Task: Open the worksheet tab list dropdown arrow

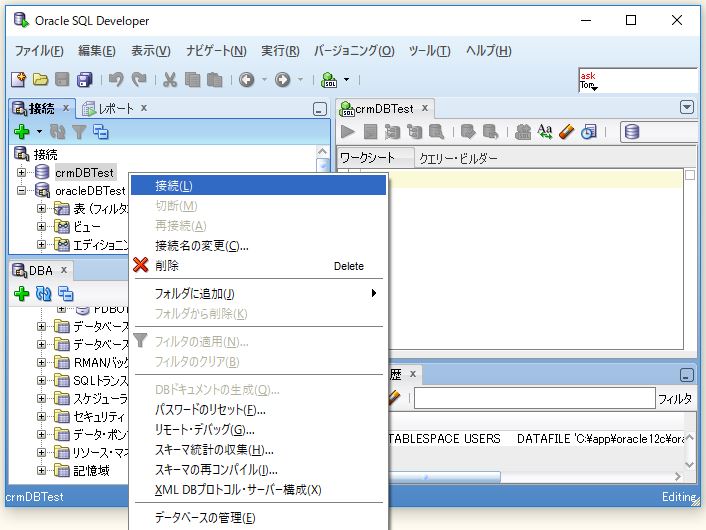Action: (687, 108)
